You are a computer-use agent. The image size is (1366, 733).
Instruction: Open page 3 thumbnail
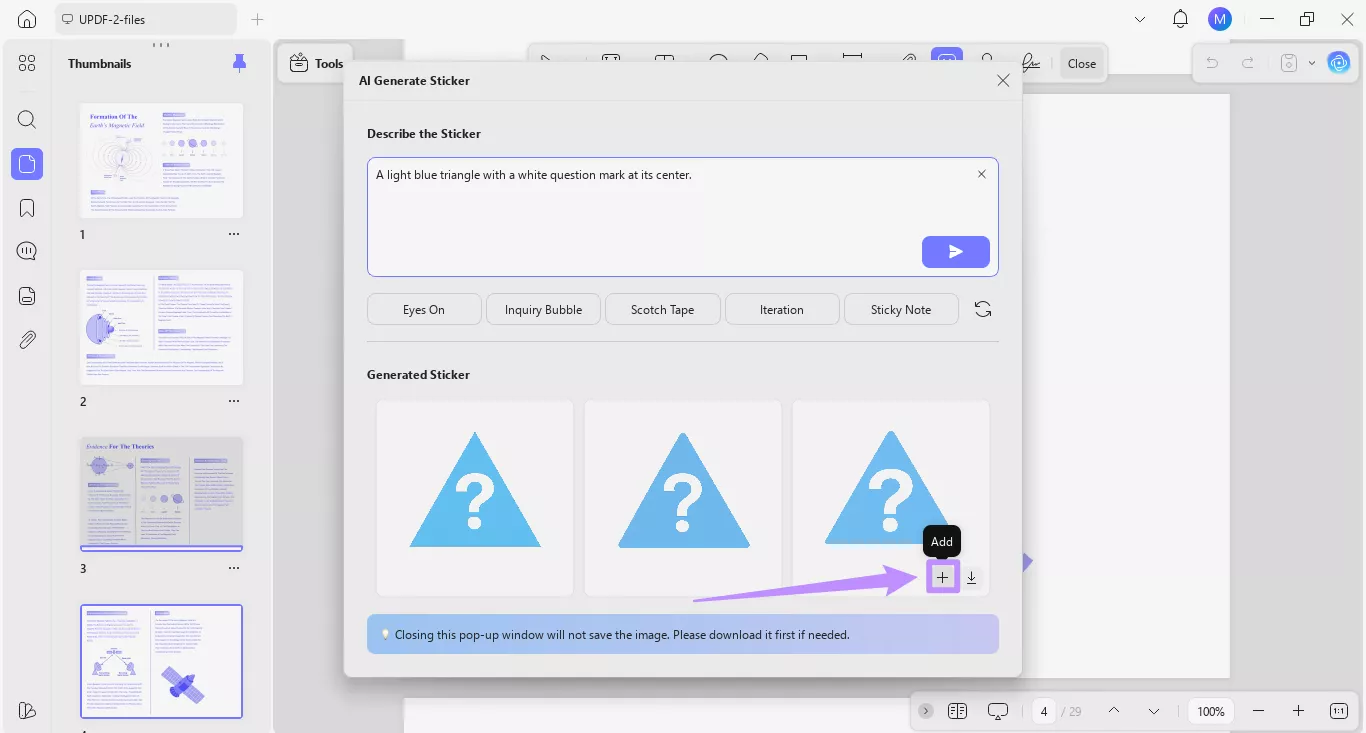pos(161,494)
